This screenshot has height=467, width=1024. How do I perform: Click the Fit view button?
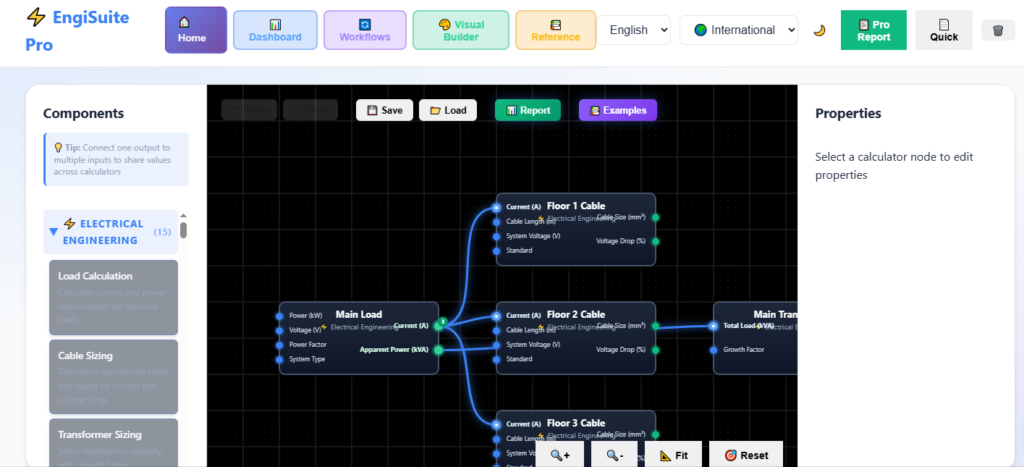point(673,455)
